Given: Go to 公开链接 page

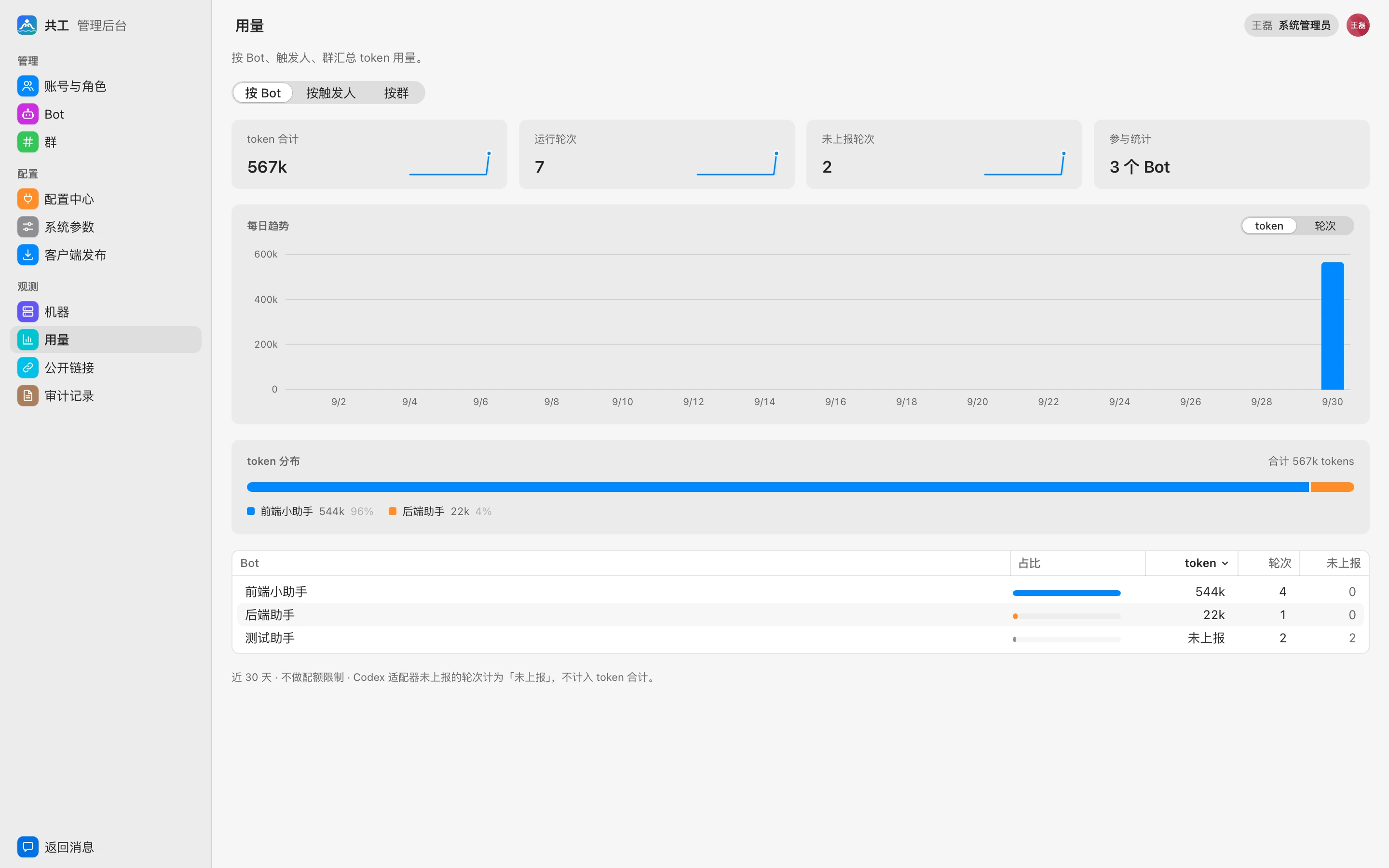Looking at the screenshot, I should [106, 367].
